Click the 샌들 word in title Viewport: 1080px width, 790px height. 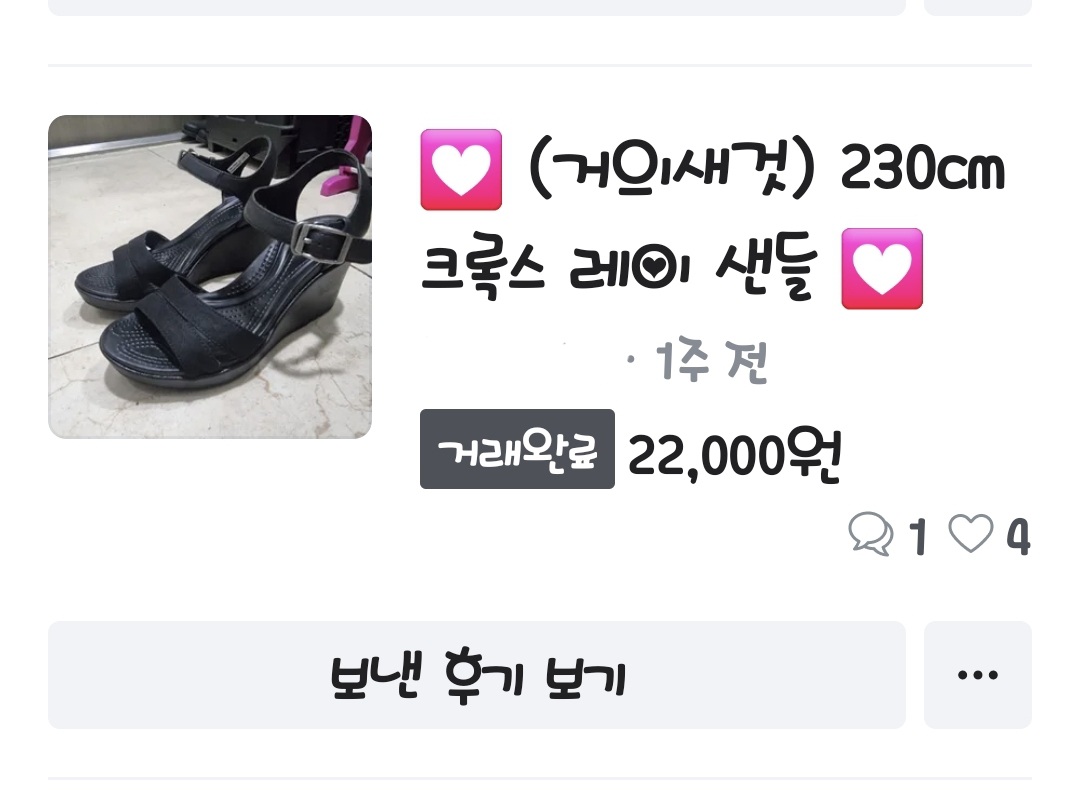[766, 270]
